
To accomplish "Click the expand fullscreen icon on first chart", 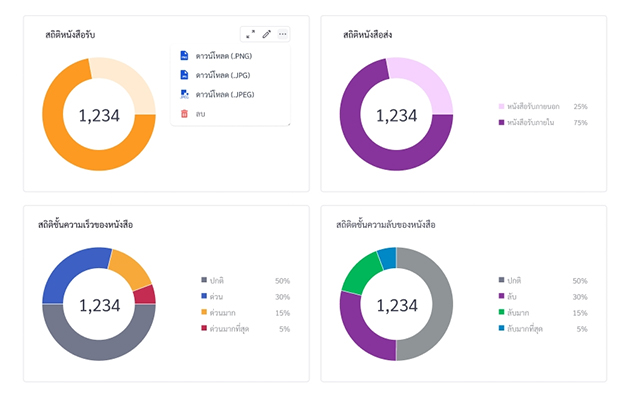I will (251, 34).
